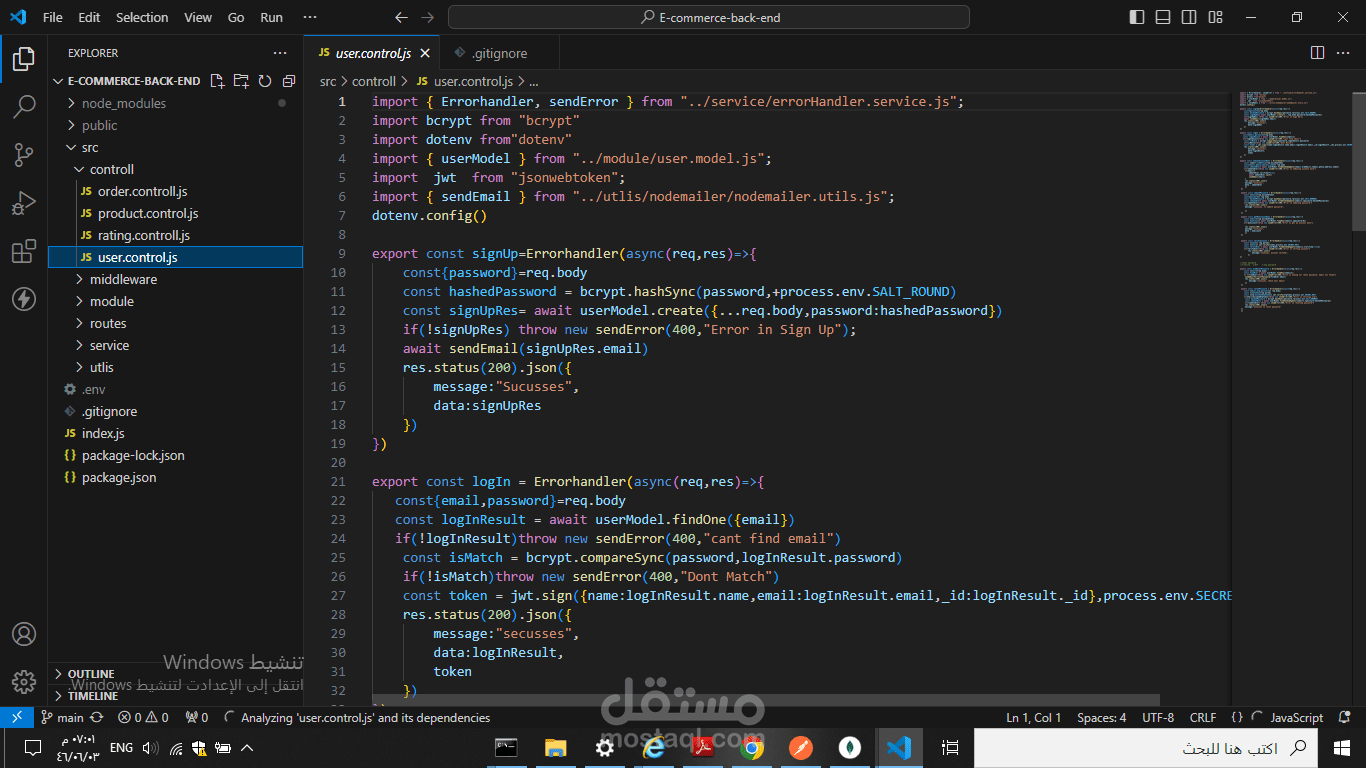Open the notifications bell in status bar
This screenshot has width=1366, height=768.
[x=1346, y=717]
